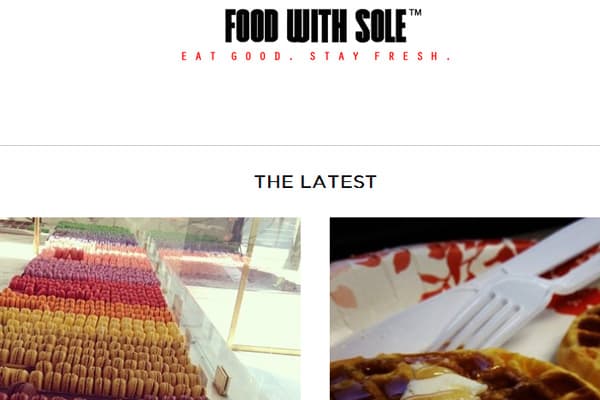Image resolution: width=600 pixels, height=400 pixels.
Task: Click the red macarons row in the display
Action: point(86,290)
